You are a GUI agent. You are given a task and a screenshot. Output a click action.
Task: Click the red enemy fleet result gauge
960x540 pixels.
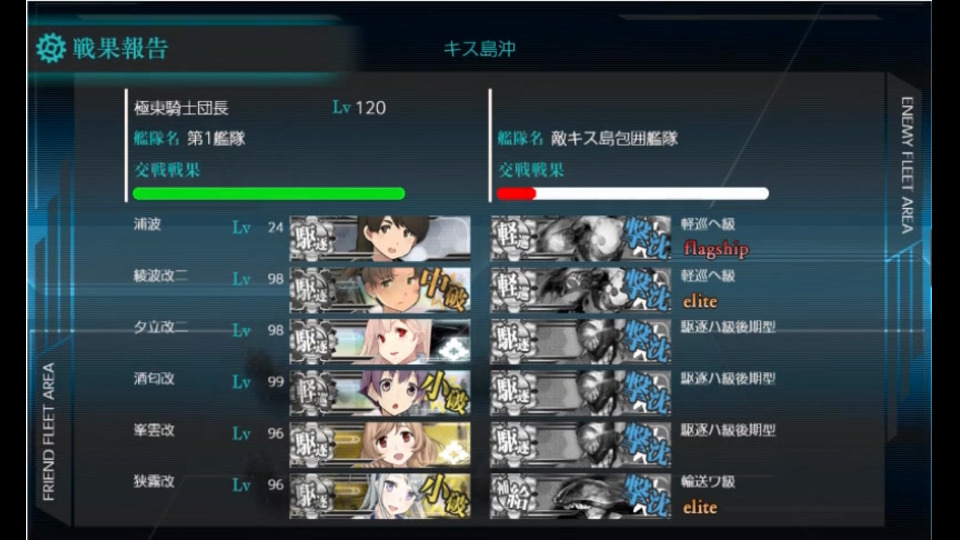[632, 193]
